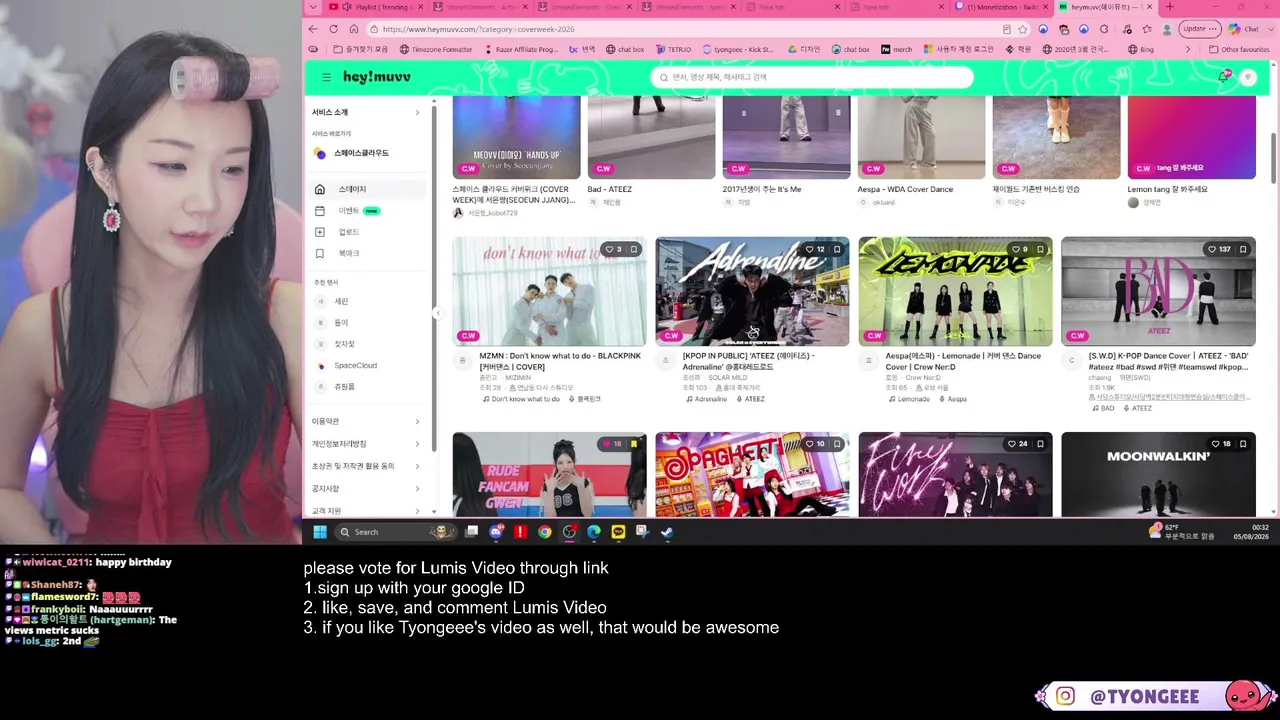Bookmark the Aespa Lemonade cover video

coord(1040,249)
